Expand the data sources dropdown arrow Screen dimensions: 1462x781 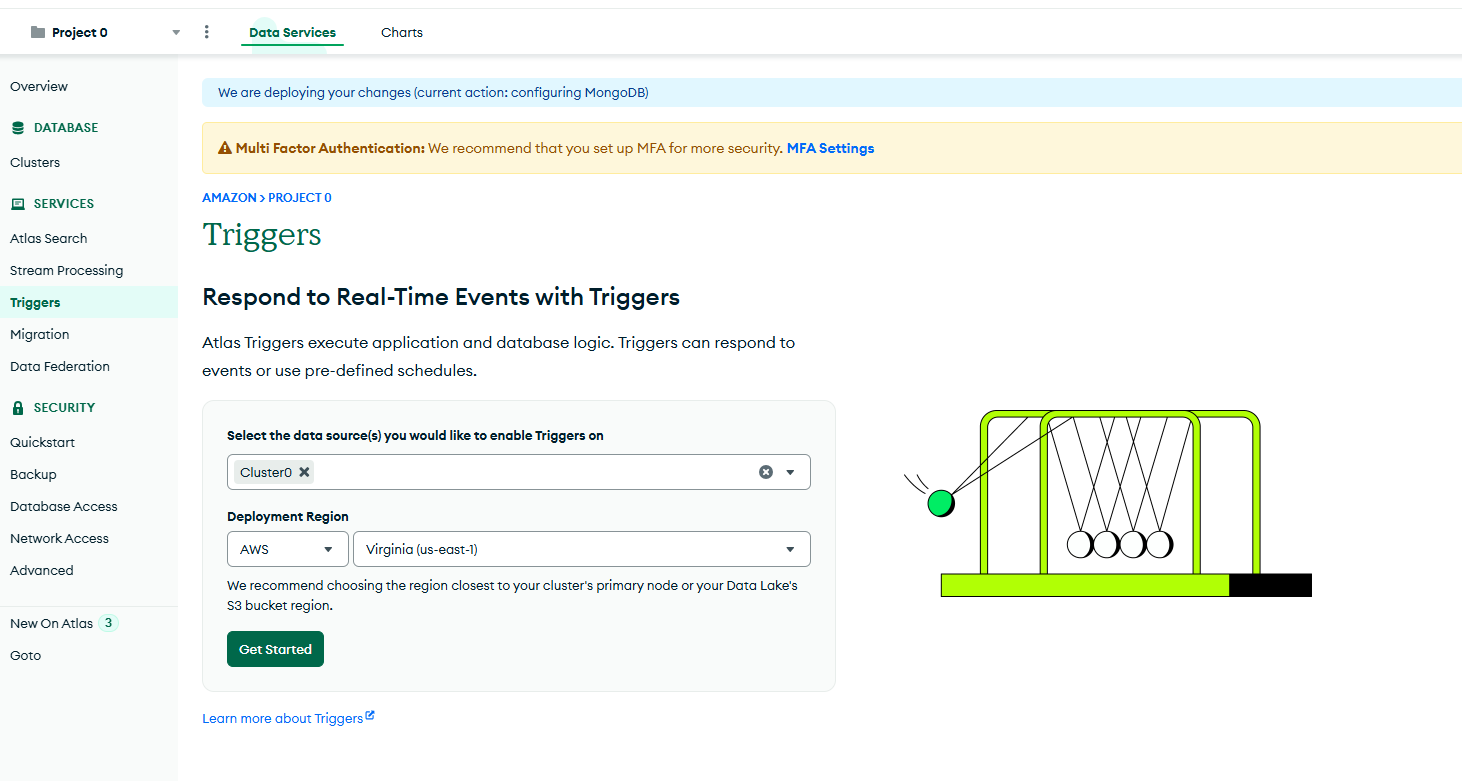[791, 471]
